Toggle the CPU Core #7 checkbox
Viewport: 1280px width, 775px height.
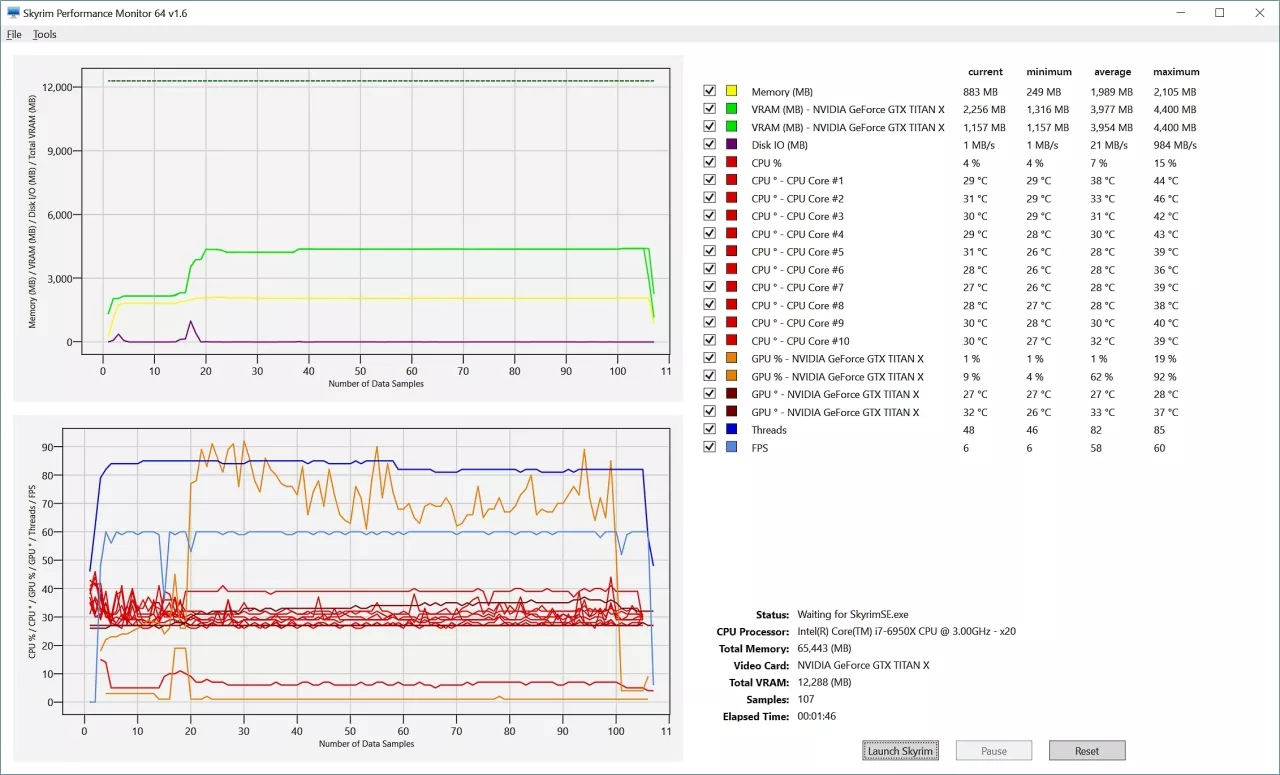710,288
